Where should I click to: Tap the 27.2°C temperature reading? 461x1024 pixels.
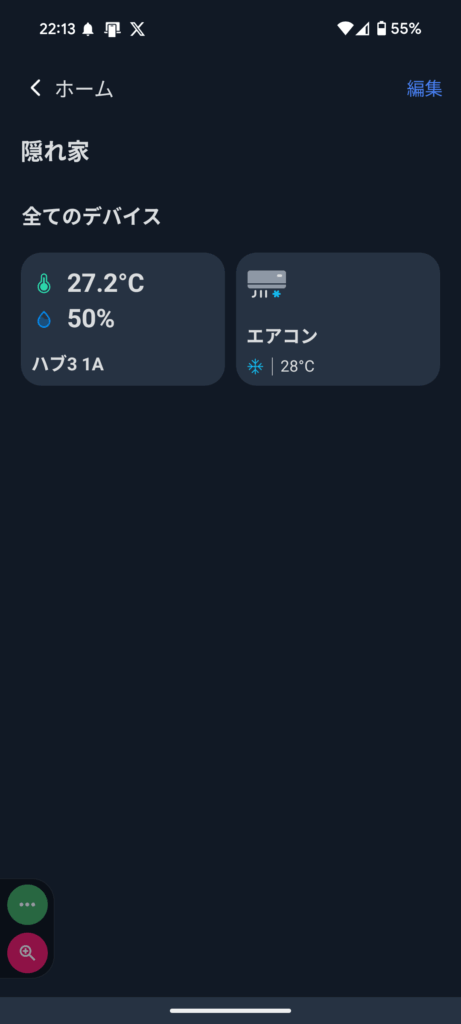pos(106,283)
